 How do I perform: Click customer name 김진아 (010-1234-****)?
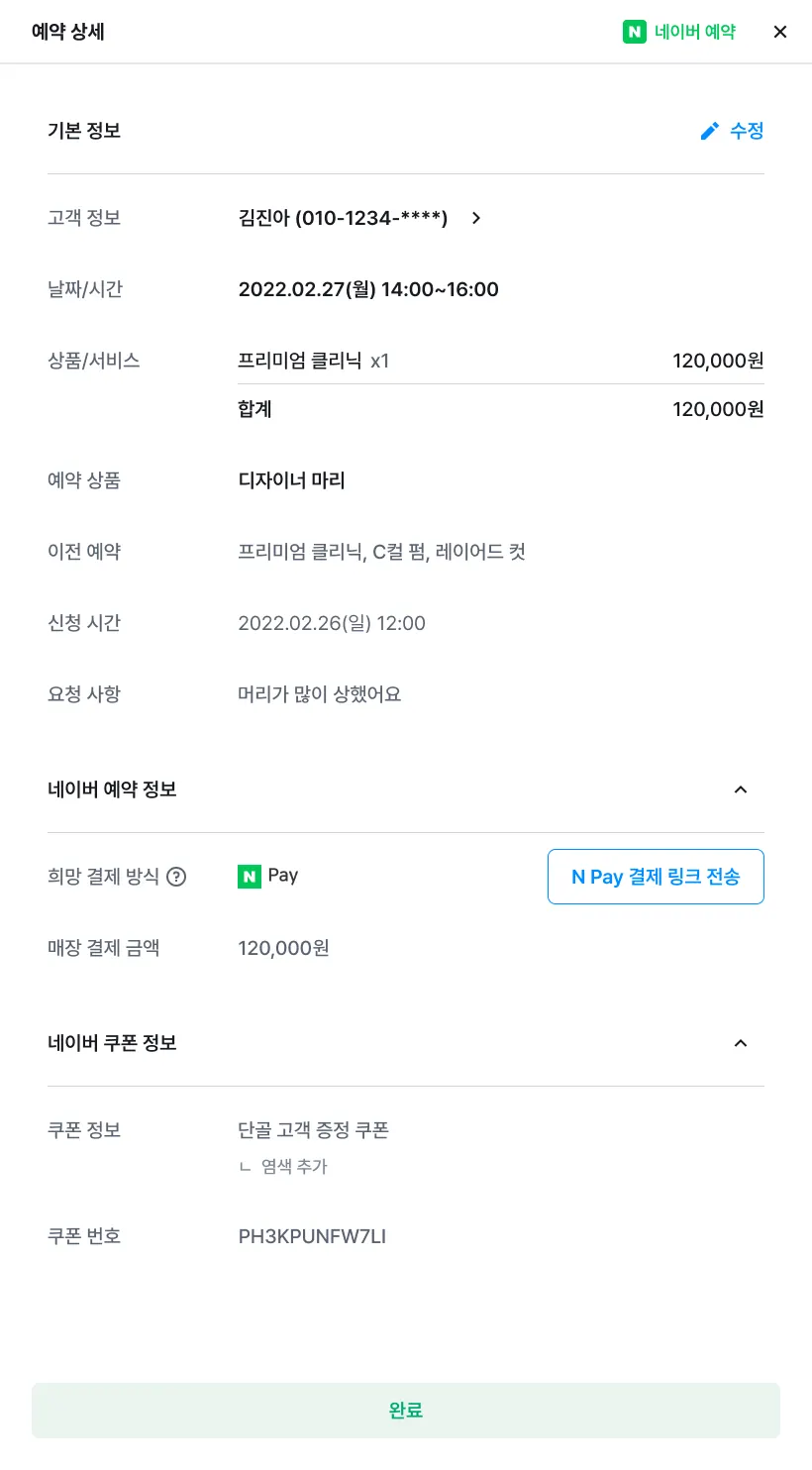343,218
